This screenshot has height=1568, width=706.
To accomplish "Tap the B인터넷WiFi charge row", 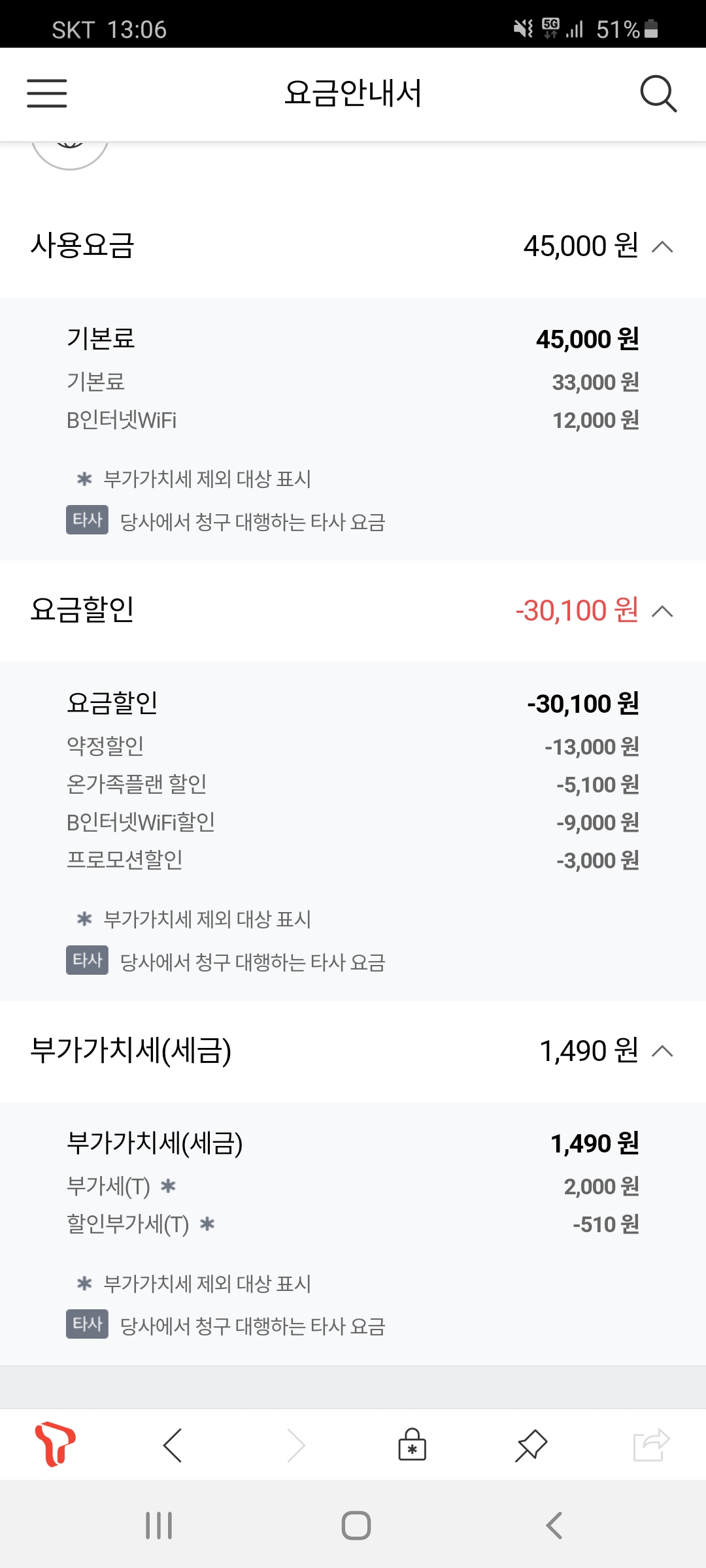I will (x=122, y=420).
